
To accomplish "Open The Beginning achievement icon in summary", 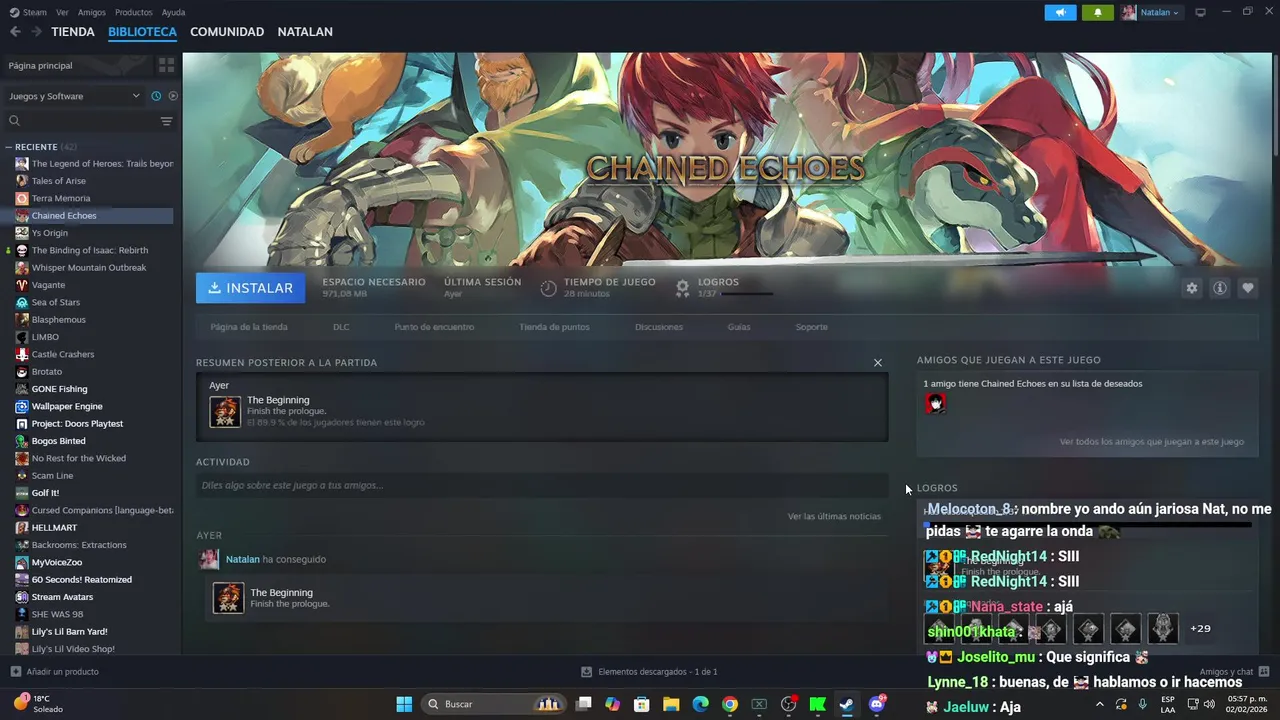I will point(225,412).
